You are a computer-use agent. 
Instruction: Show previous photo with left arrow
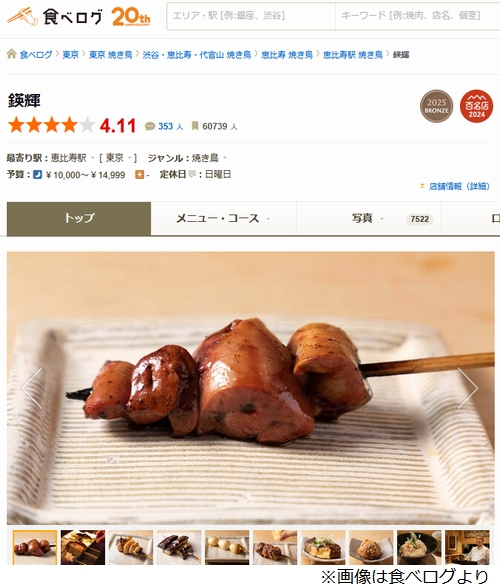pyautogui.click(x=32, y=388)
